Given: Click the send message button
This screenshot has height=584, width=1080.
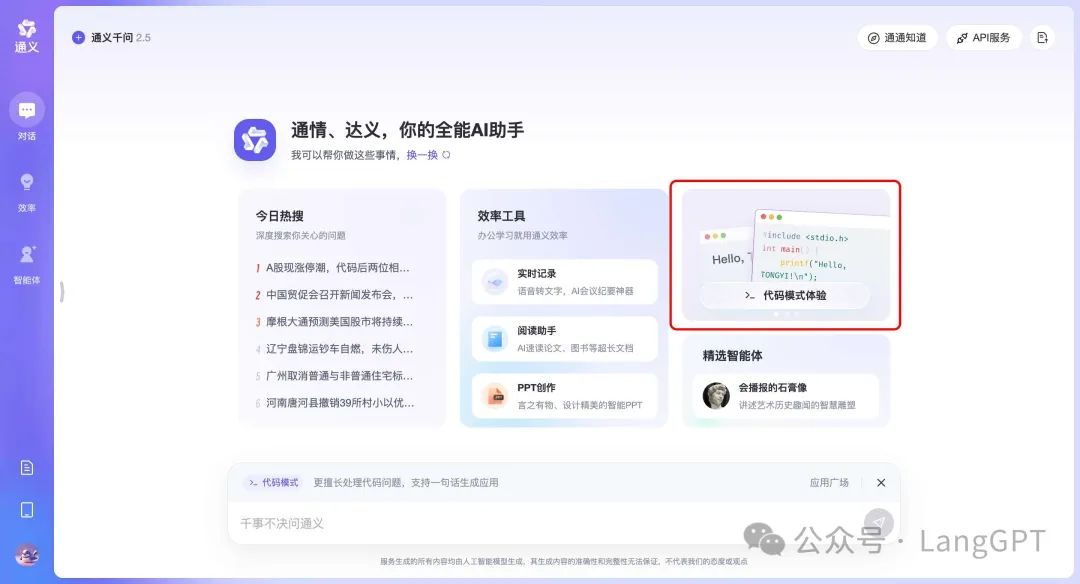Looking at the screenshot, I should pos(879,523).
